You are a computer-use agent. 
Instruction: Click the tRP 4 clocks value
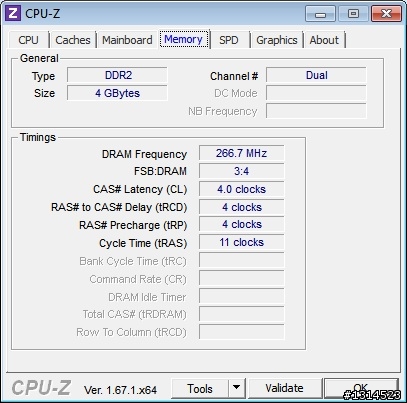click(x=242, y=224)
